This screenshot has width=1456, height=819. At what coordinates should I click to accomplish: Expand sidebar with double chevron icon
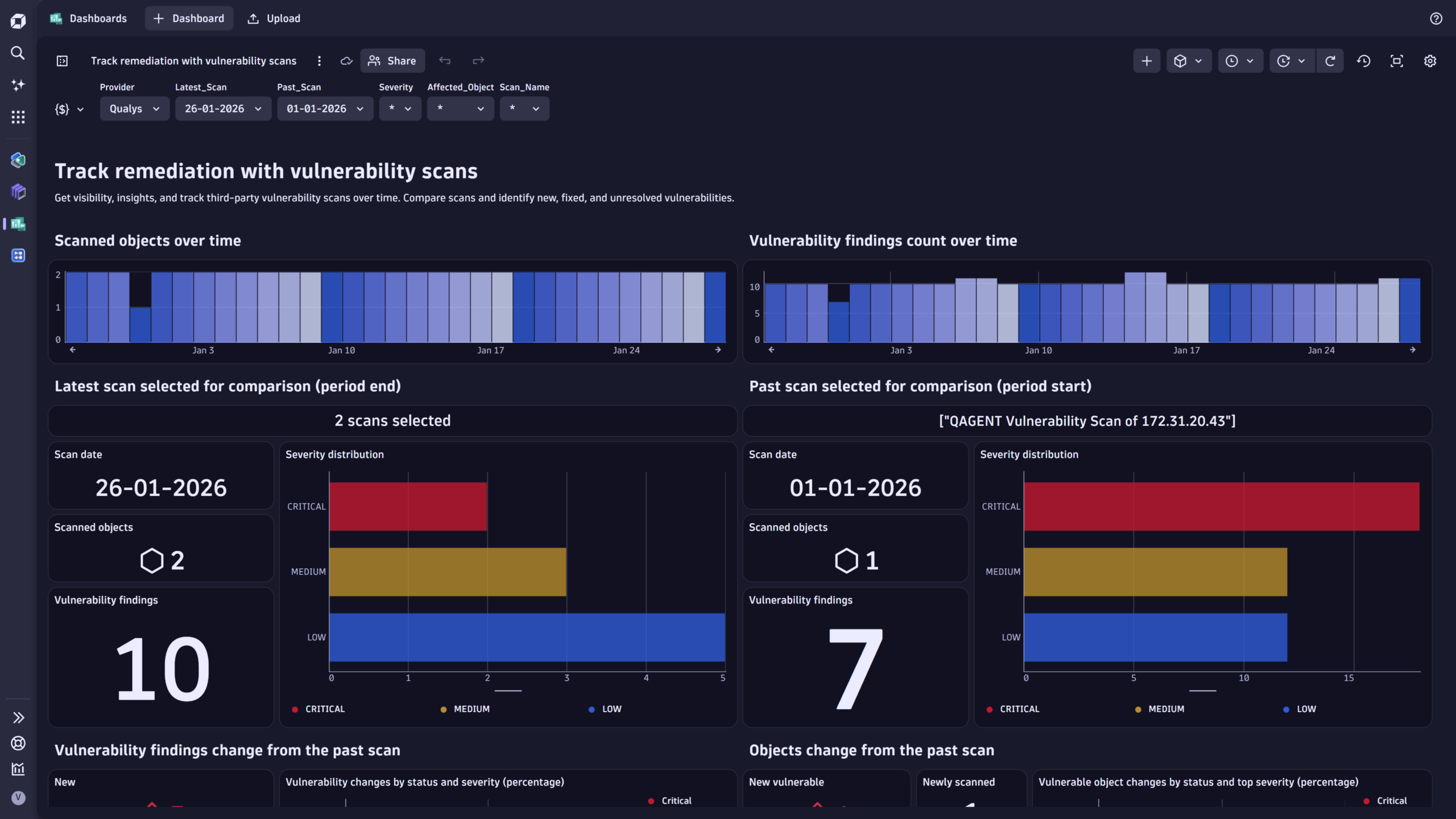[18, 718]
